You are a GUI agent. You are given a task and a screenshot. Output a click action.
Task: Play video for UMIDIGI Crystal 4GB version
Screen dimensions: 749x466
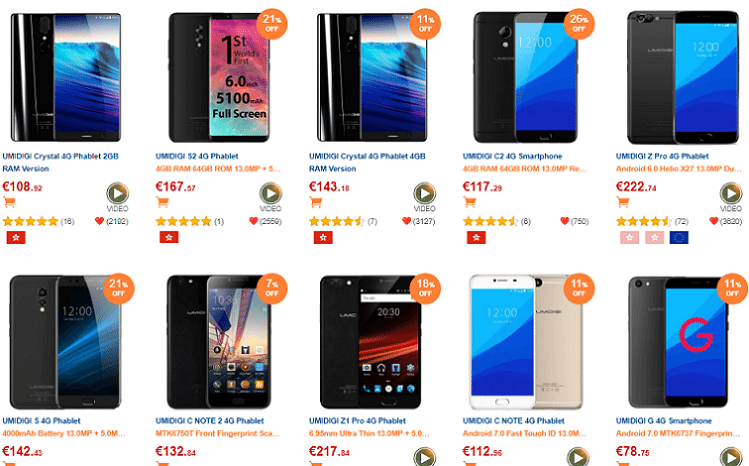click(x=424, y=193)
